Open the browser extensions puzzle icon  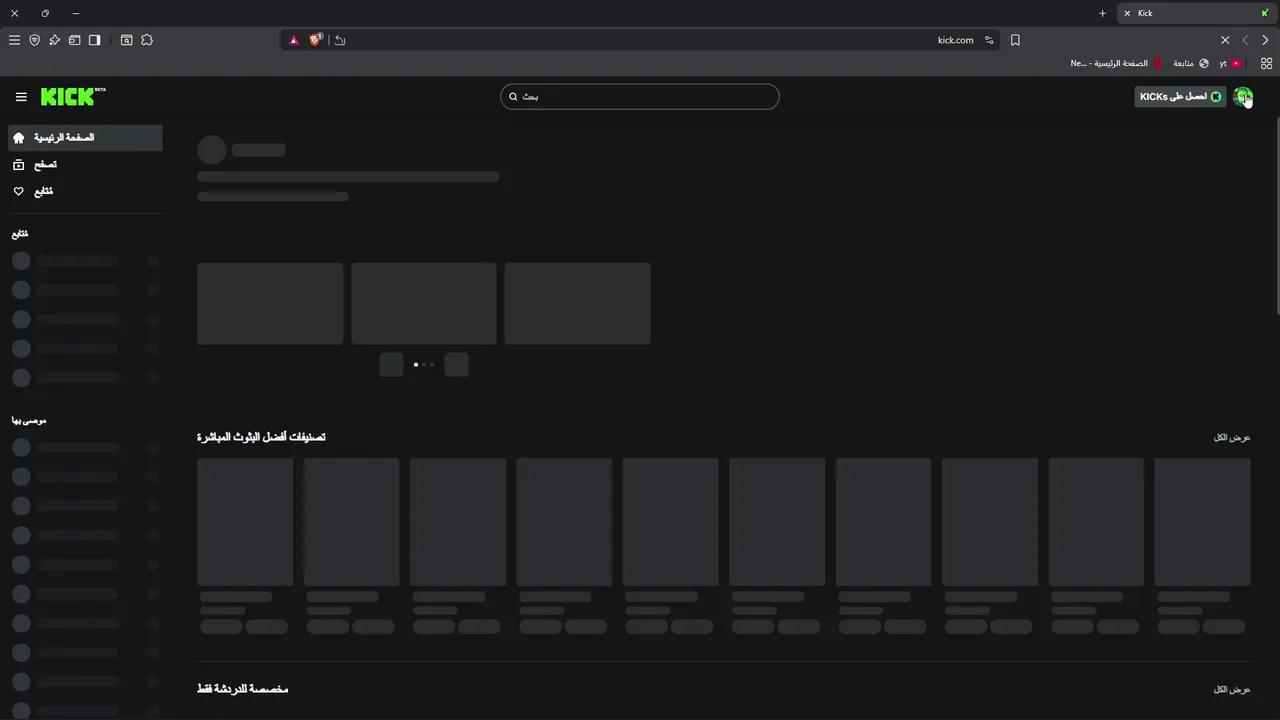147,40
